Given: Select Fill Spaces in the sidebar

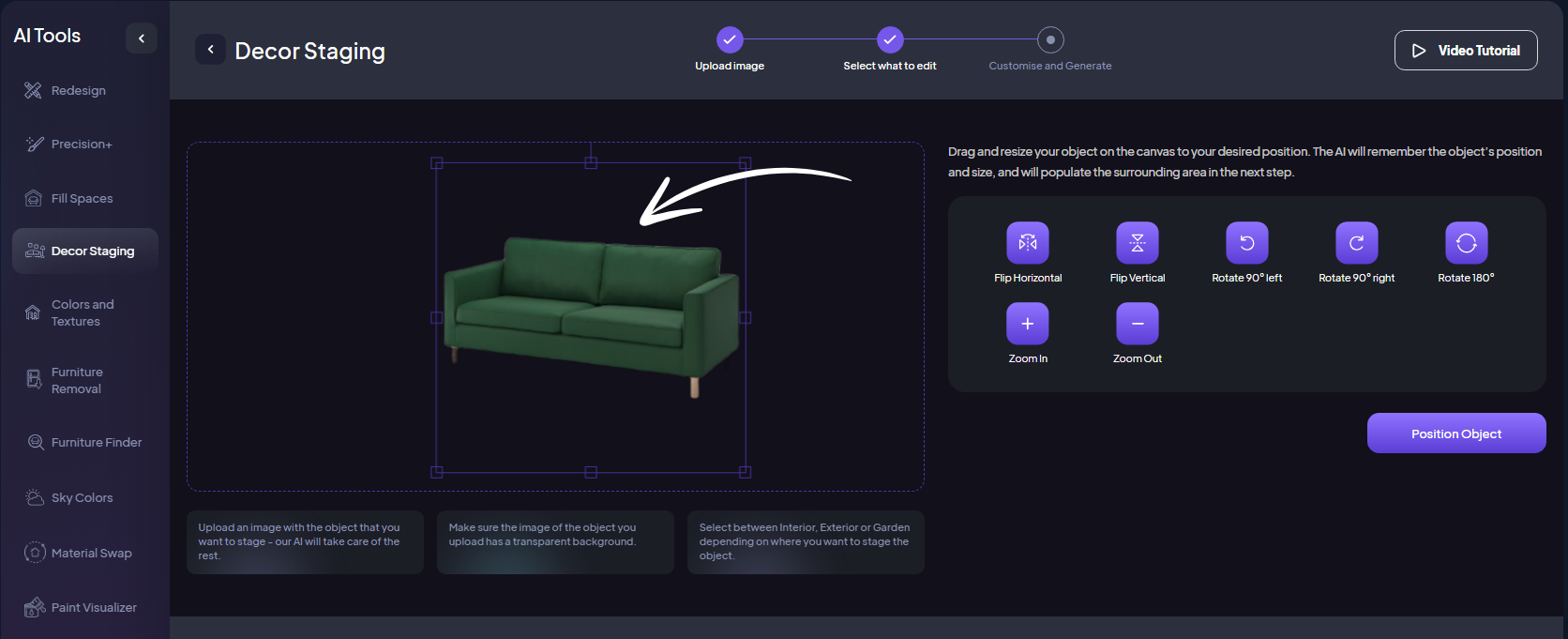Looking at the screenshot, I should tap(82, 199).
